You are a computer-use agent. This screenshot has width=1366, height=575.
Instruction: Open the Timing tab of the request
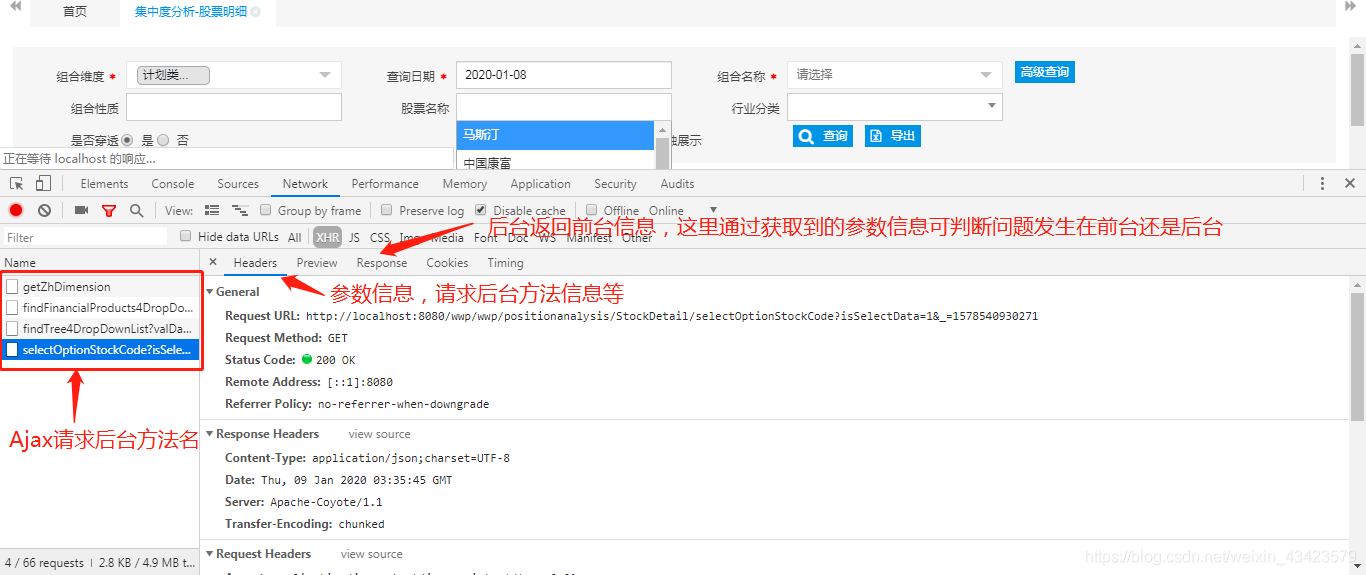tap(505, 263)
